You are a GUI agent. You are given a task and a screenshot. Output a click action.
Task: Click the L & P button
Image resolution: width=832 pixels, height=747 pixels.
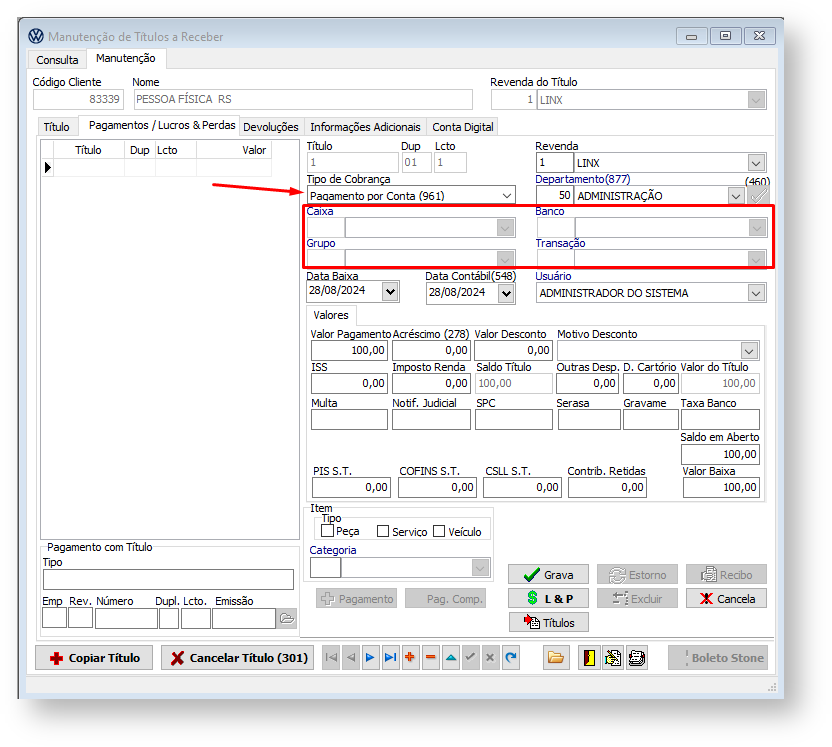point(548,598)
